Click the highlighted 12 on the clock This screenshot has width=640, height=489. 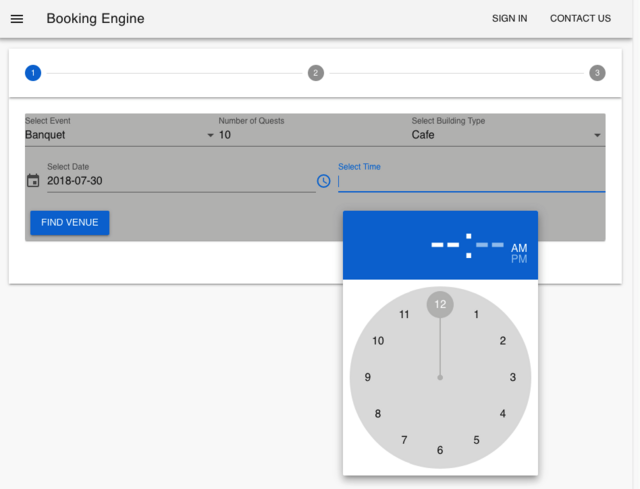pyautogui.click(x=440, y=305)
